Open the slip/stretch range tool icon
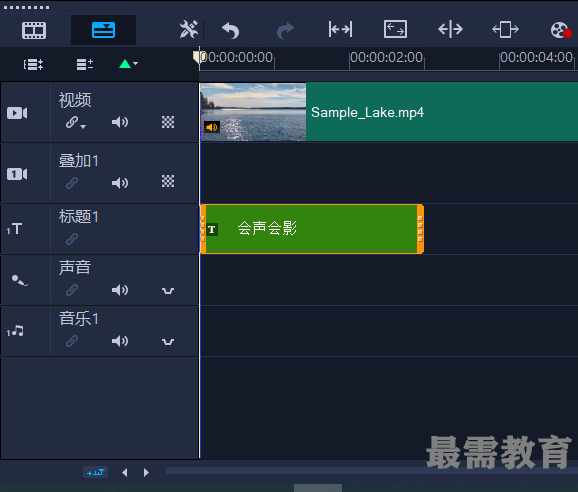 click(x=340, y=29)
